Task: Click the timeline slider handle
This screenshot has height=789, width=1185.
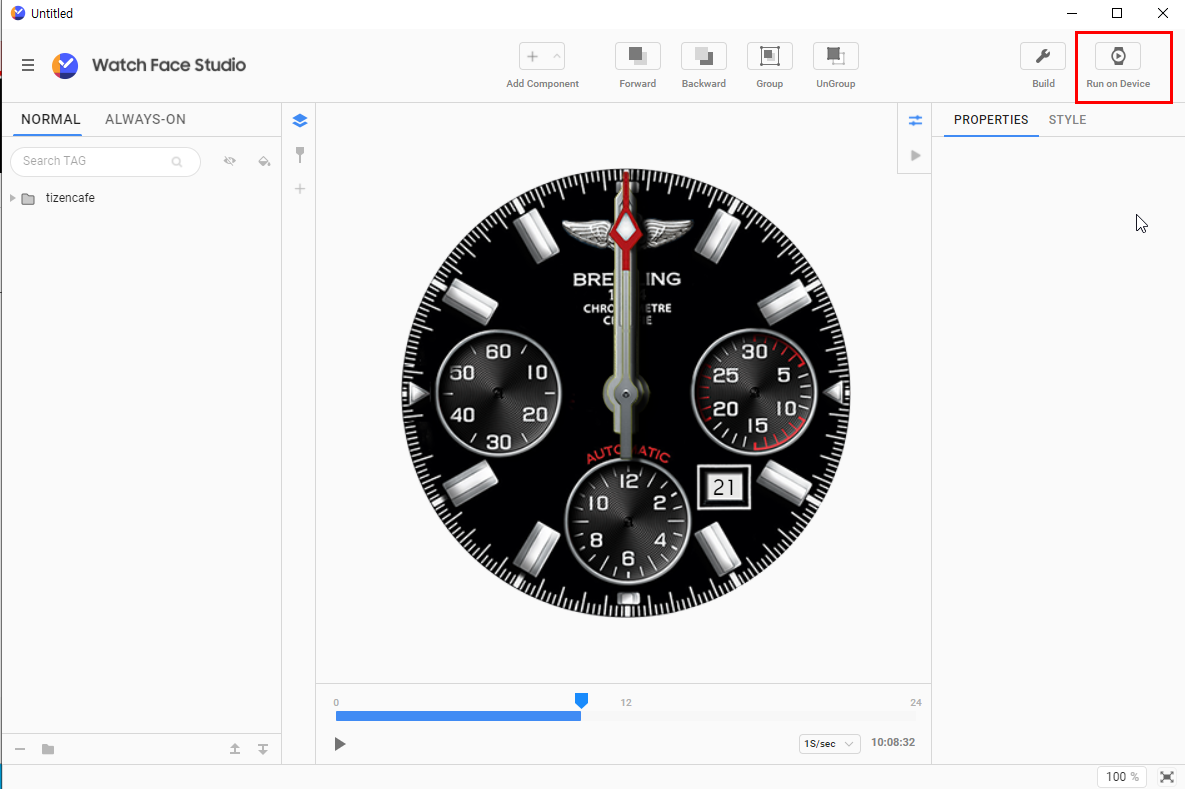Action: 581,701
